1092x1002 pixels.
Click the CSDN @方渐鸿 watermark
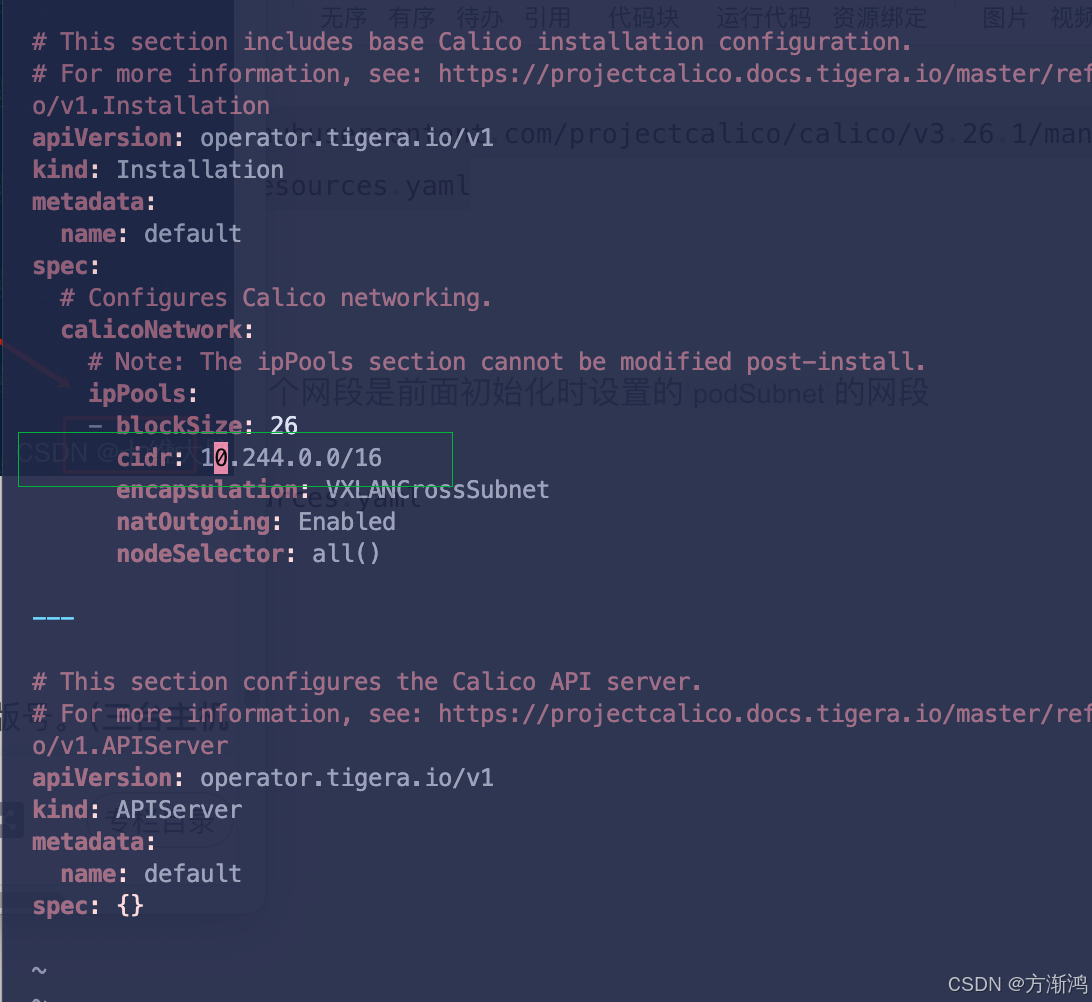1017,984
